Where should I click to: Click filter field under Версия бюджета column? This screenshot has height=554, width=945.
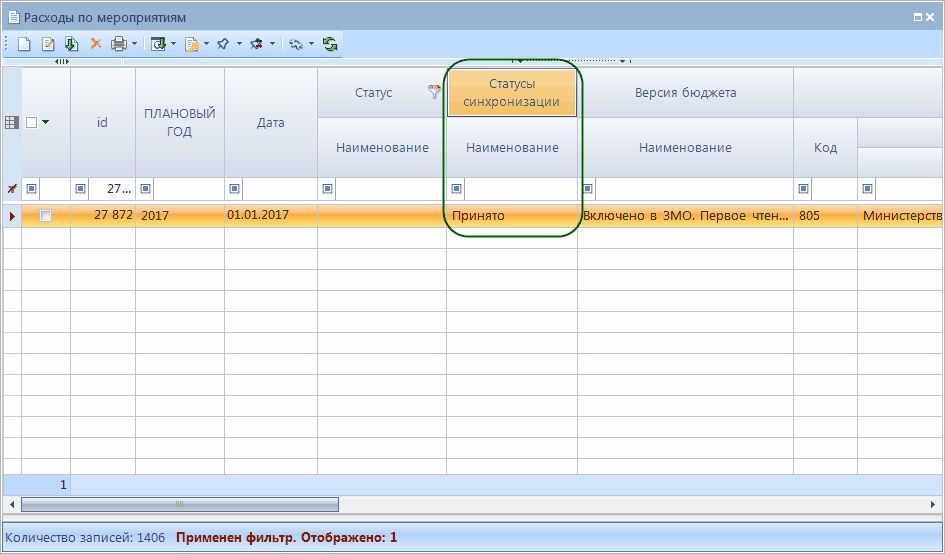coord(693,188)
